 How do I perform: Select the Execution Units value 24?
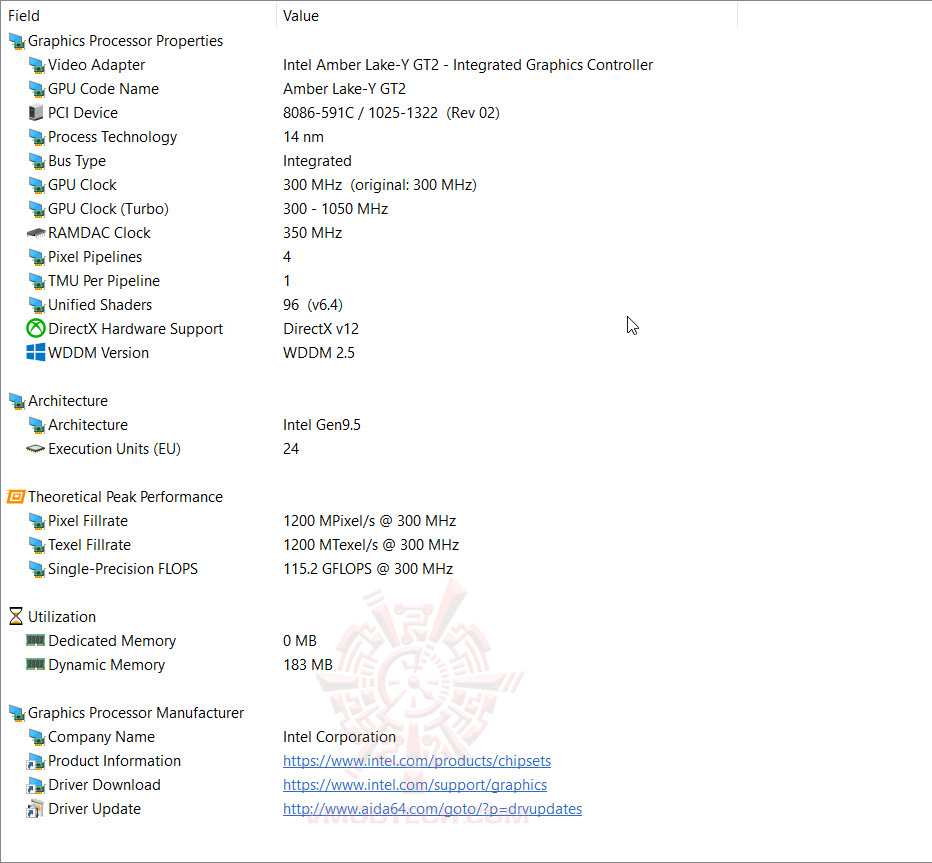pos(291,449)
